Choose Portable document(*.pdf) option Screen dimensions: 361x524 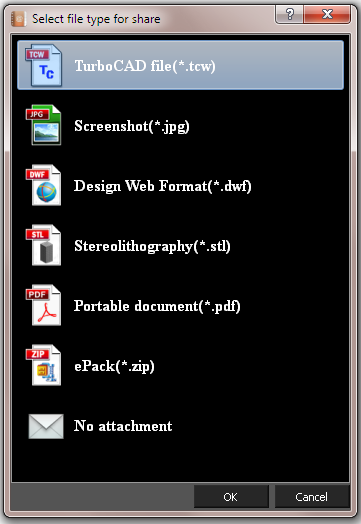[180, 305]
